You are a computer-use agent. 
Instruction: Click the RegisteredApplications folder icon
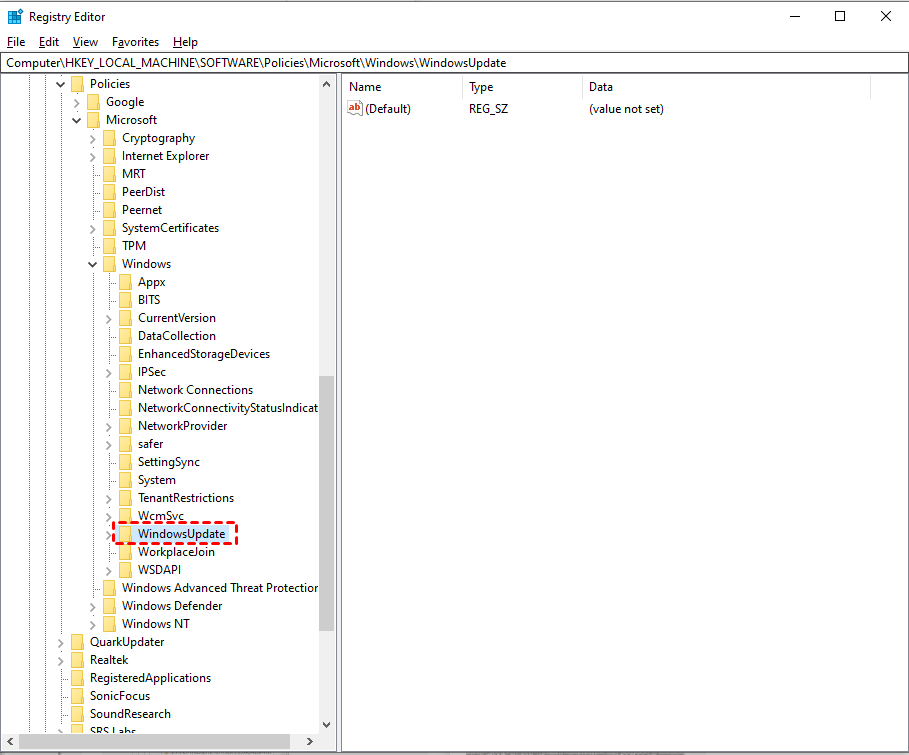(x=77, y=678)
